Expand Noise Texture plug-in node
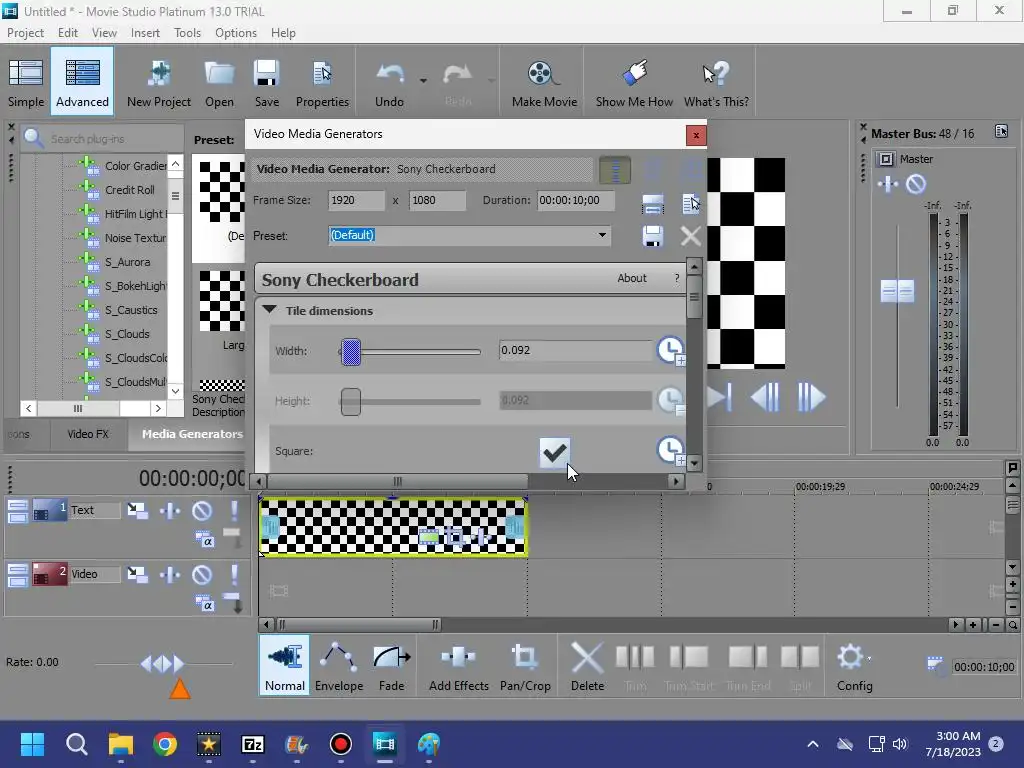Image resolution: width=1024 pixels, height=768 pixels. pyautogui.click(x=88, y=238)
